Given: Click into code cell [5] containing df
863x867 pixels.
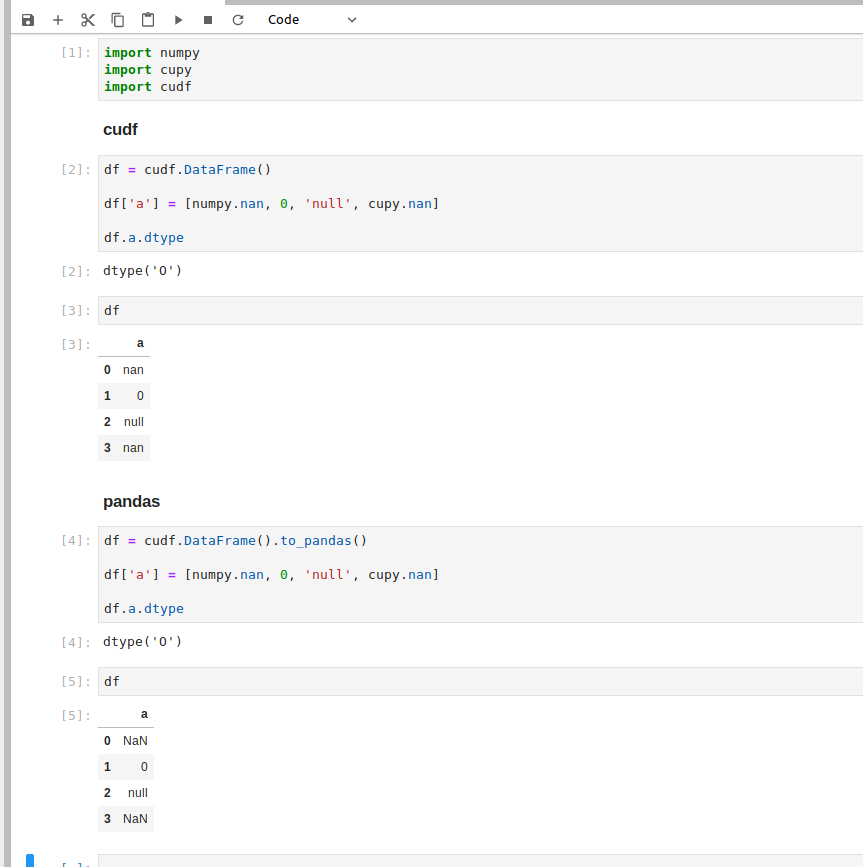Looking at the screenshot, I should pos(480,681).
